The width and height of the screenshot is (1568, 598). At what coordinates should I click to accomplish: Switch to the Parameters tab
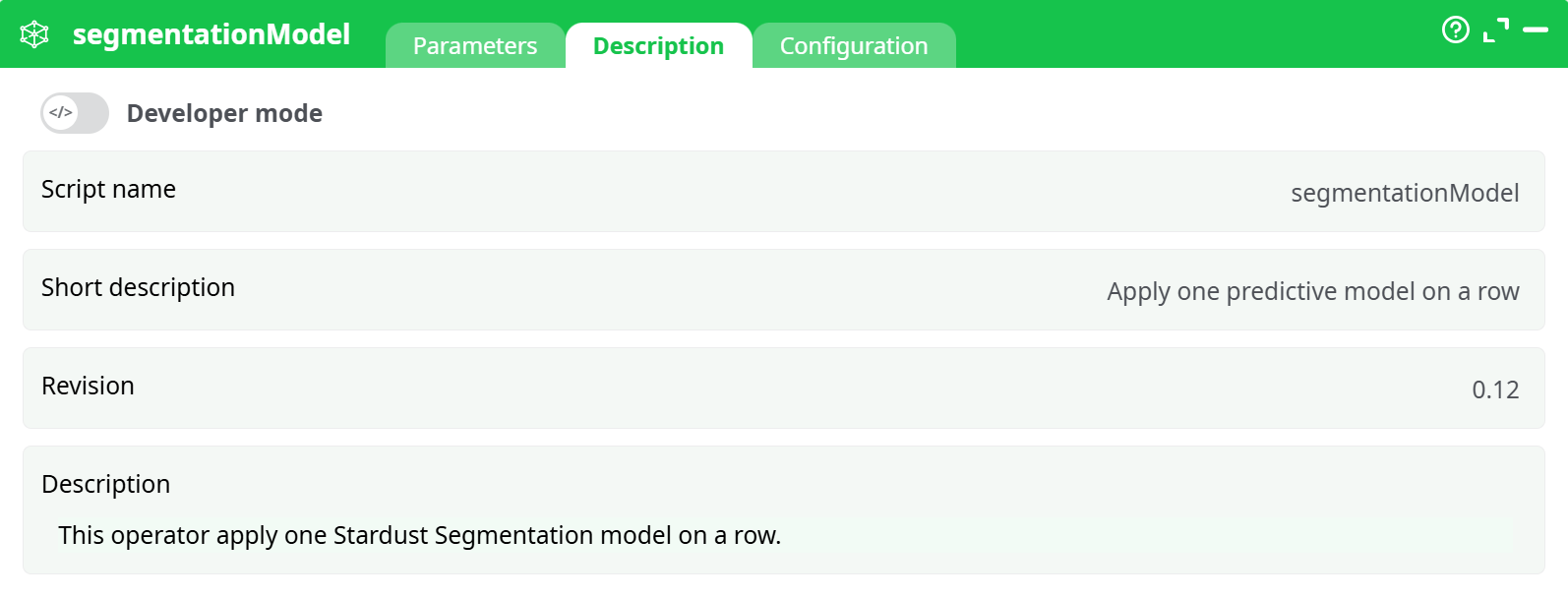(475, 45)
